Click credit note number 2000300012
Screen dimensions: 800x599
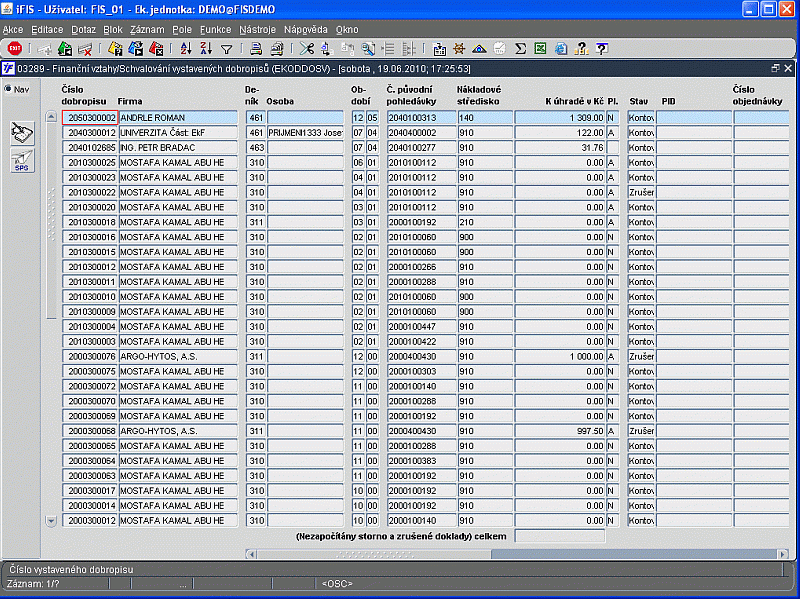click(x=90, y=521)
